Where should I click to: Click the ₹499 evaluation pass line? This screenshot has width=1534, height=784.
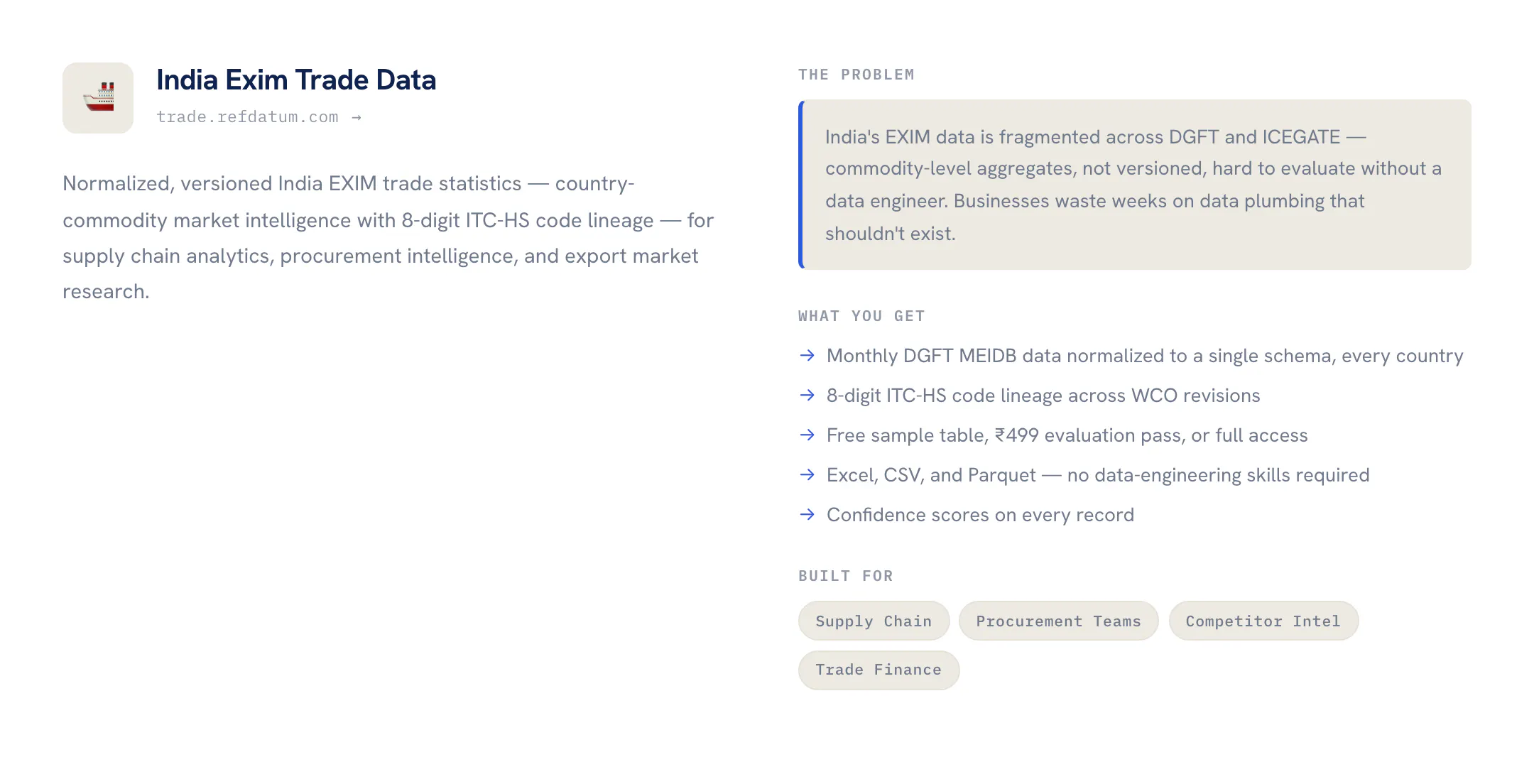[x=1067, y=435]
